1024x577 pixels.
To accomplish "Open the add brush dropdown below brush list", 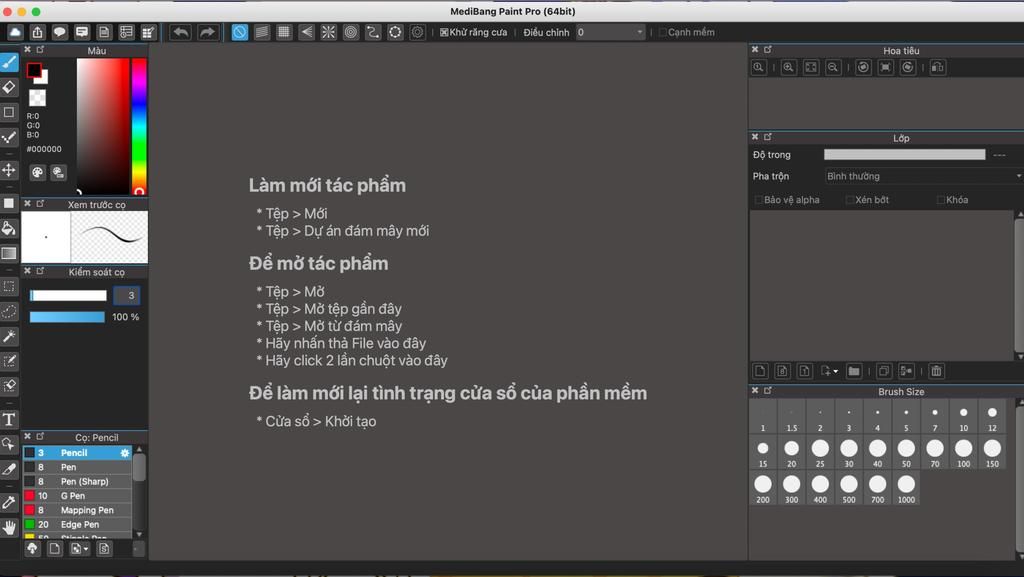I will point(79,549).
